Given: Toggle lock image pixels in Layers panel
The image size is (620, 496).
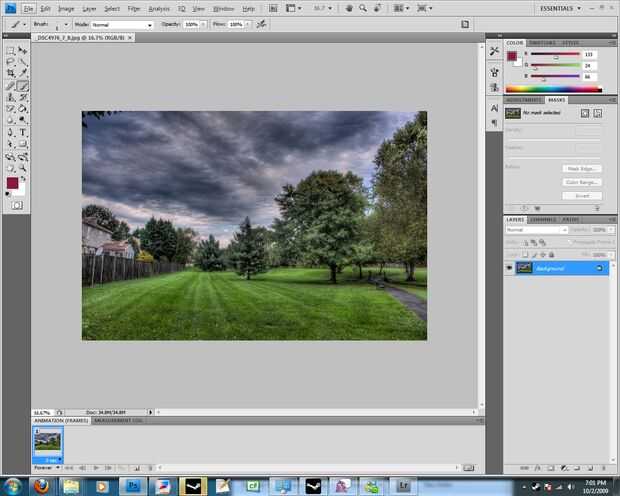Looking at the screenshot, I should (x=534, y=255).
